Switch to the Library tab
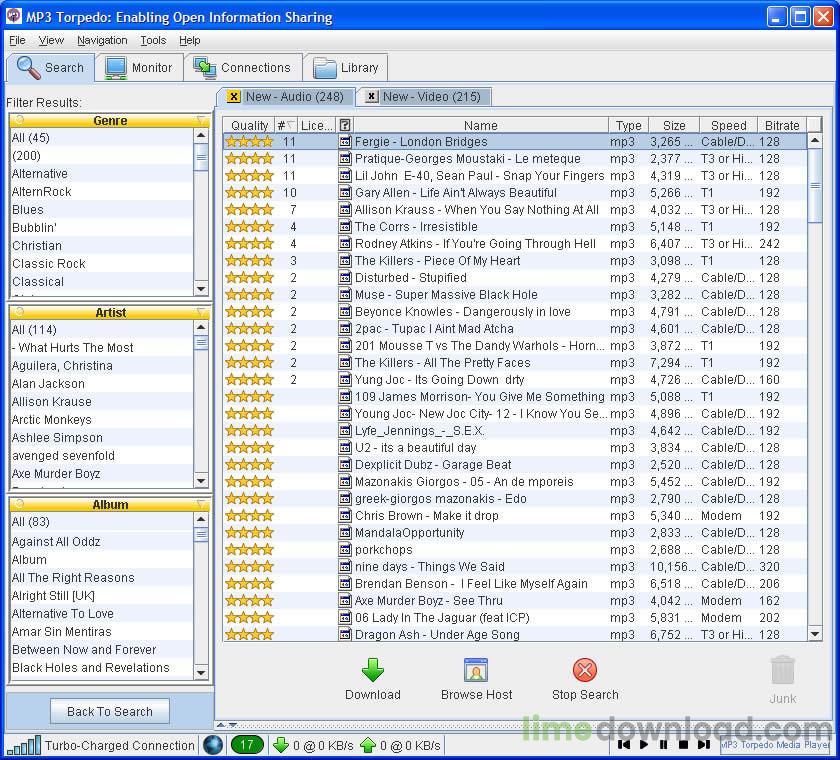840x760 pixels. pyautogui.click(x=346, y=68)
